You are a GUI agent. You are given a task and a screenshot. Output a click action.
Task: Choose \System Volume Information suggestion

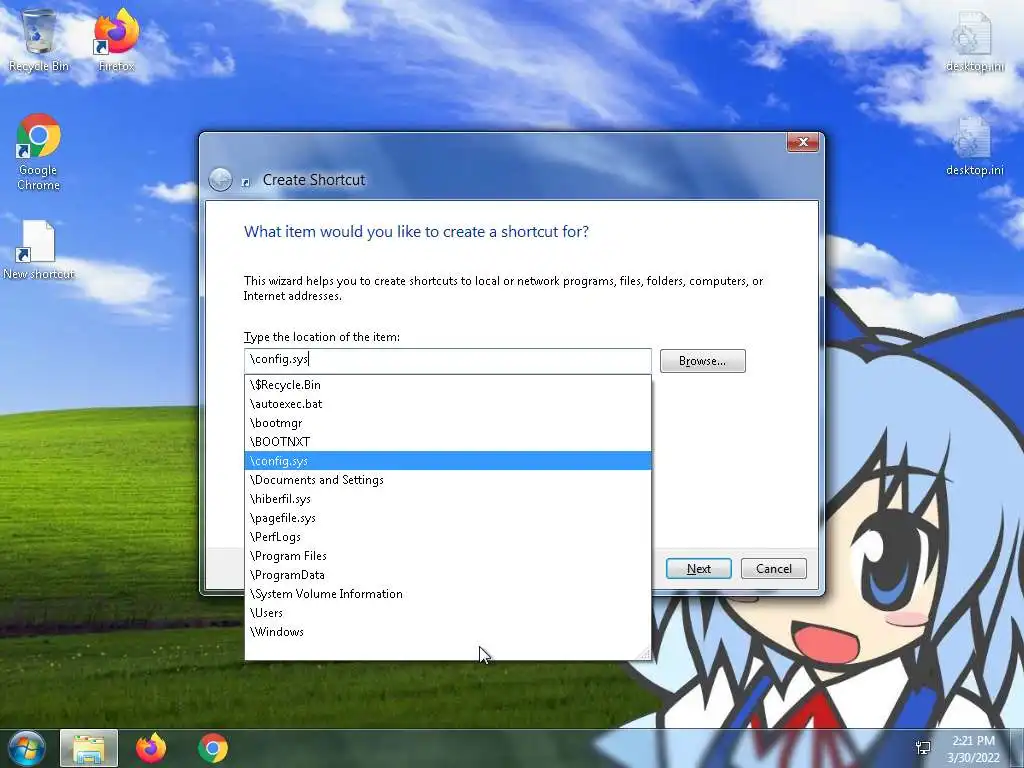point(448,594)
